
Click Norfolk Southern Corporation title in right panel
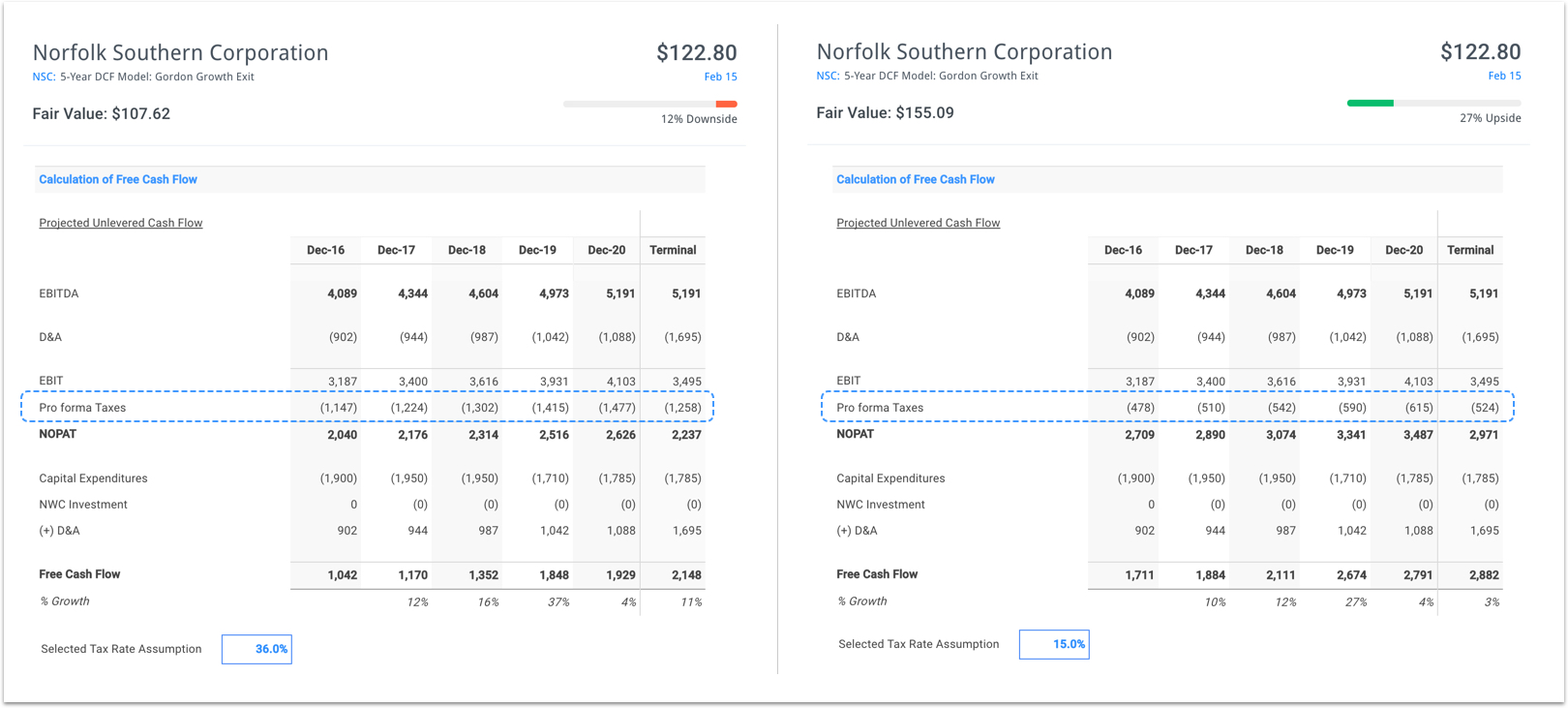click(x=965, y=51)
